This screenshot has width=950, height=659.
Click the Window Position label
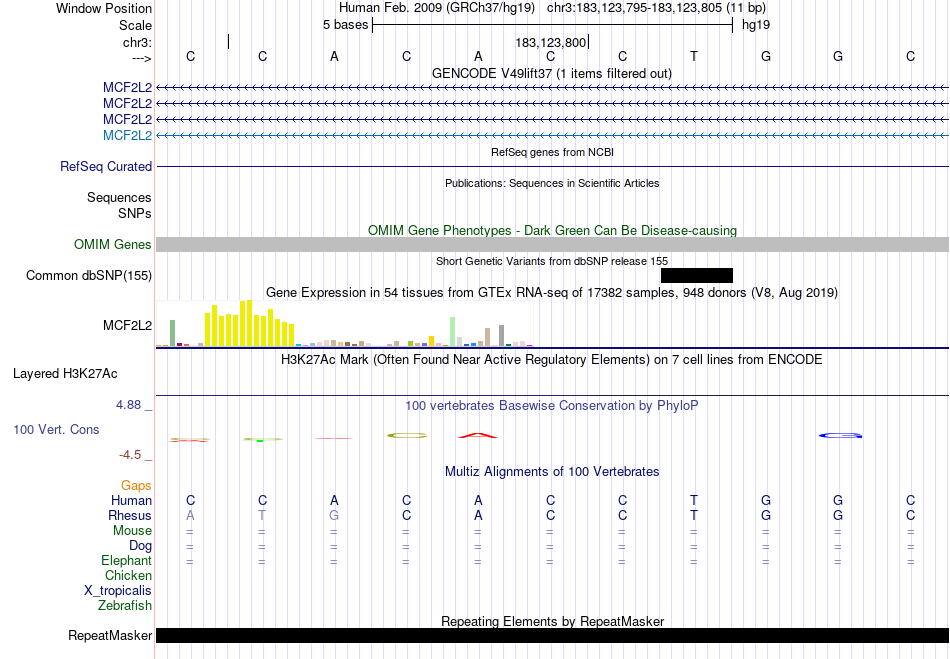(104, 8)
